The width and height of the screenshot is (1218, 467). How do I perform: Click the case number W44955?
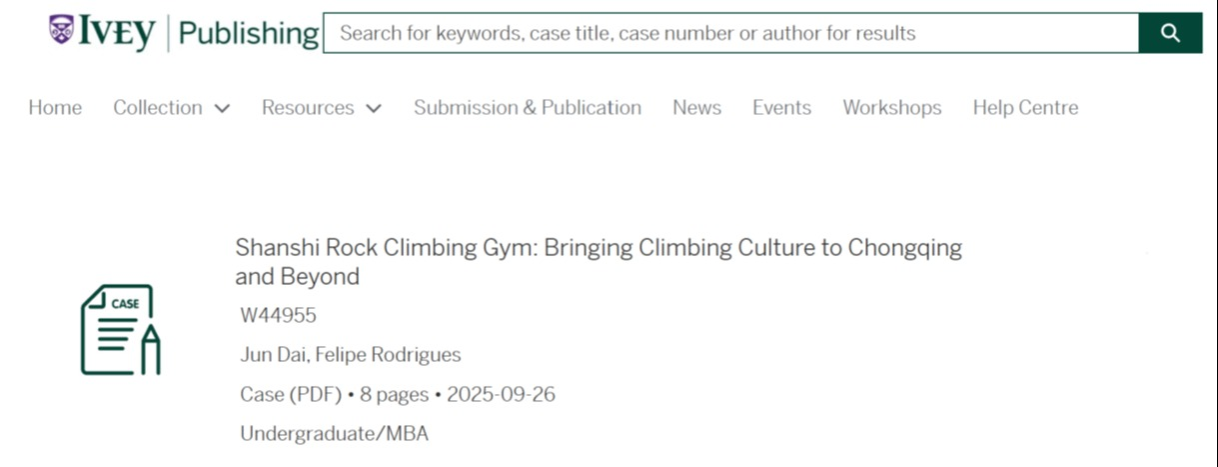coord(278,316)
